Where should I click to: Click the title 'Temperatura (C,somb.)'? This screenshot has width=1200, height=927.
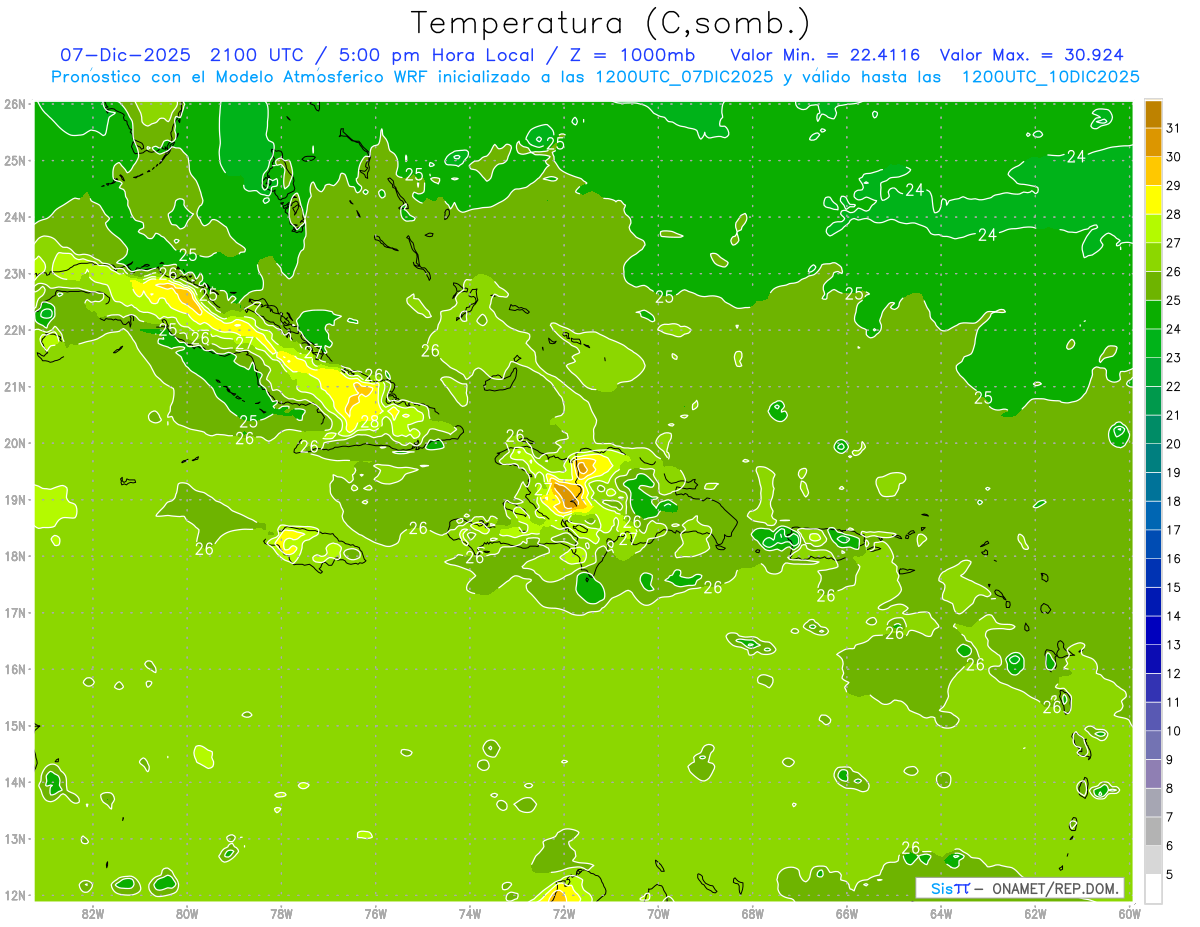click(611, 23)
